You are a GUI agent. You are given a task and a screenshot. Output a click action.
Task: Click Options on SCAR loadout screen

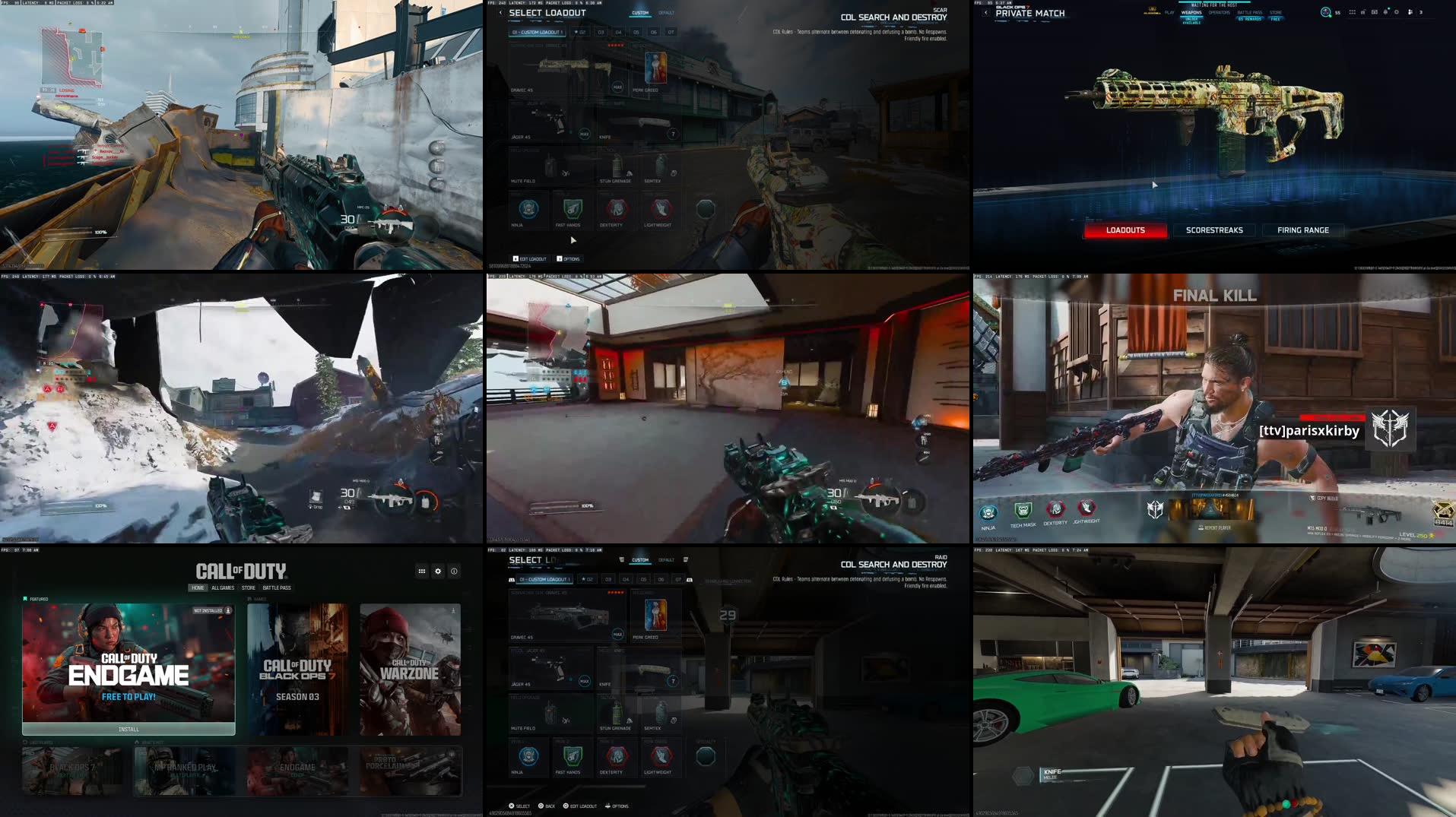tap(568, 259)
